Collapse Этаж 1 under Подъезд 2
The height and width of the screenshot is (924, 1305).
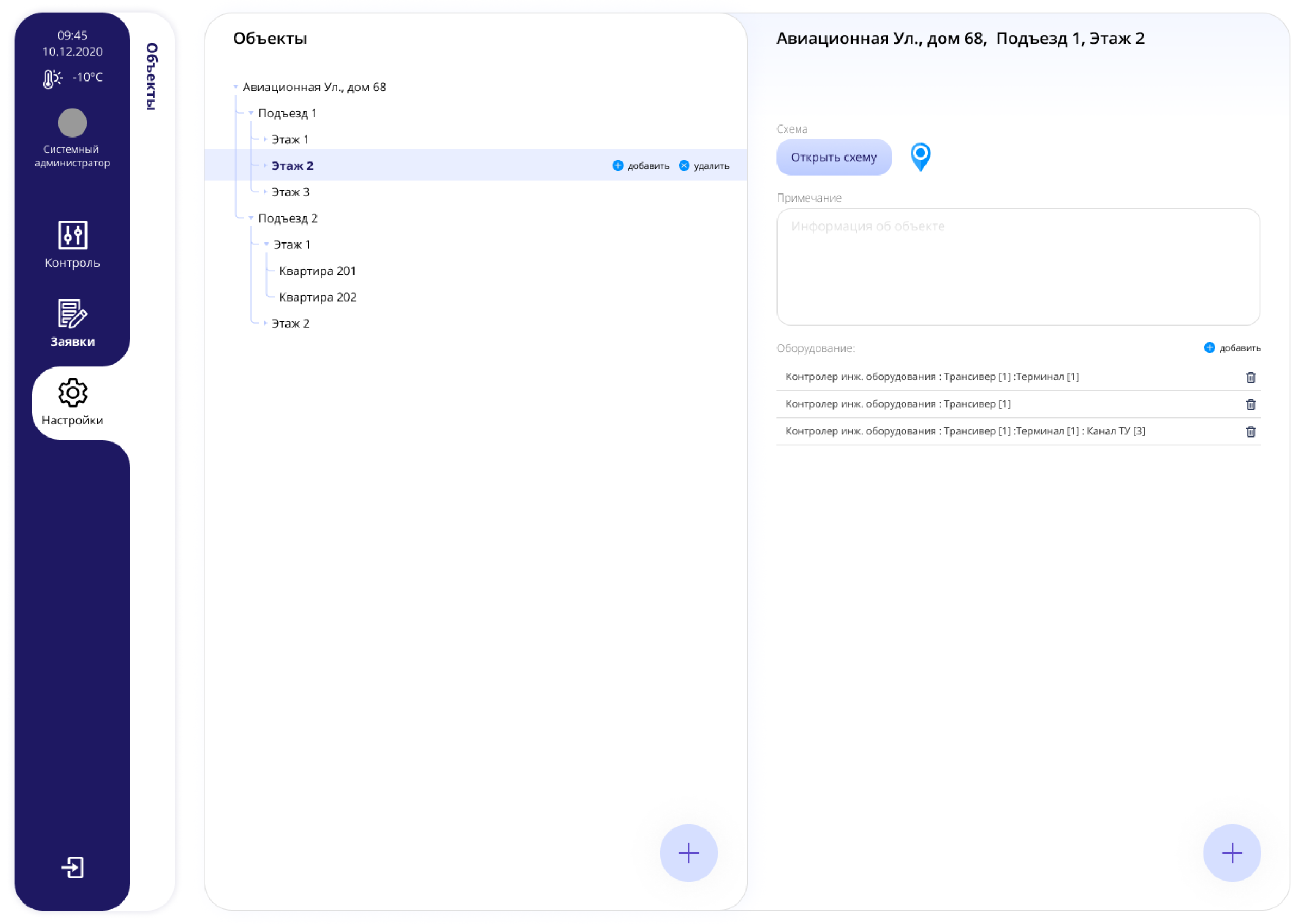266,245
